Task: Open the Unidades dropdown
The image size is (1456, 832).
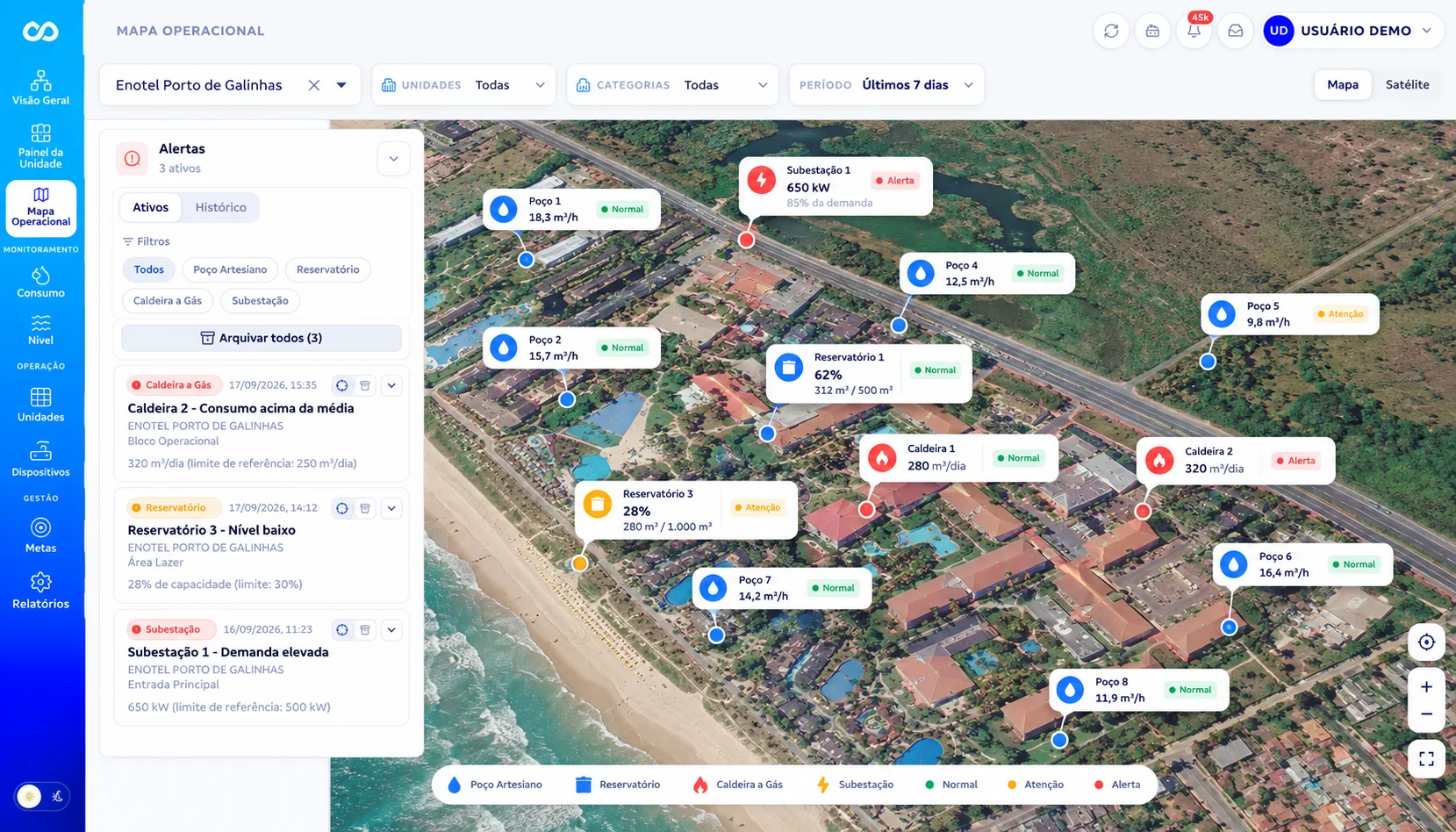Action: [x=463, y=85]
